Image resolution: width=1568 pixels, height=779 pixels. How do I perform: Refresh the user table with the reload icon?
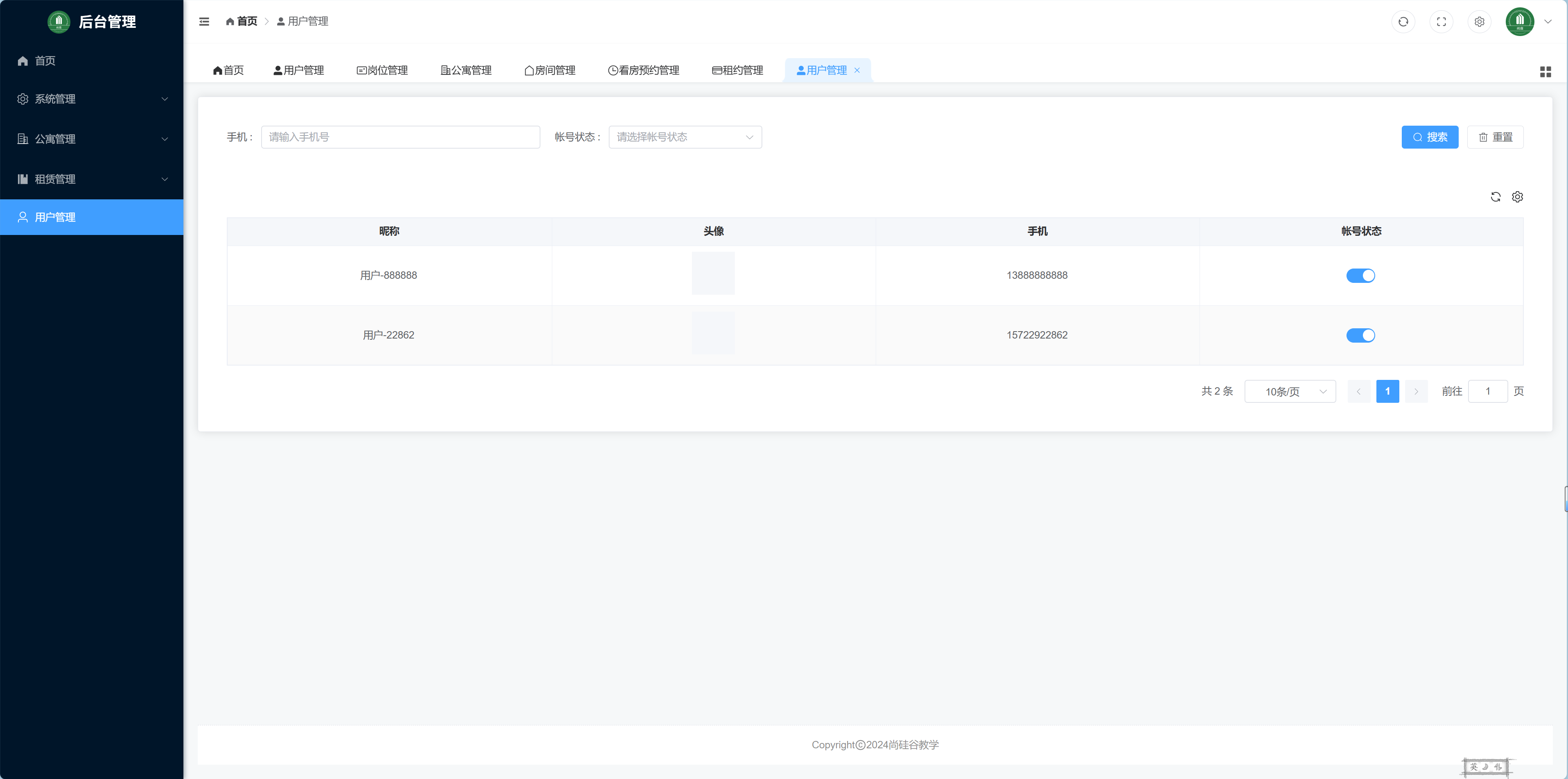1496,196
